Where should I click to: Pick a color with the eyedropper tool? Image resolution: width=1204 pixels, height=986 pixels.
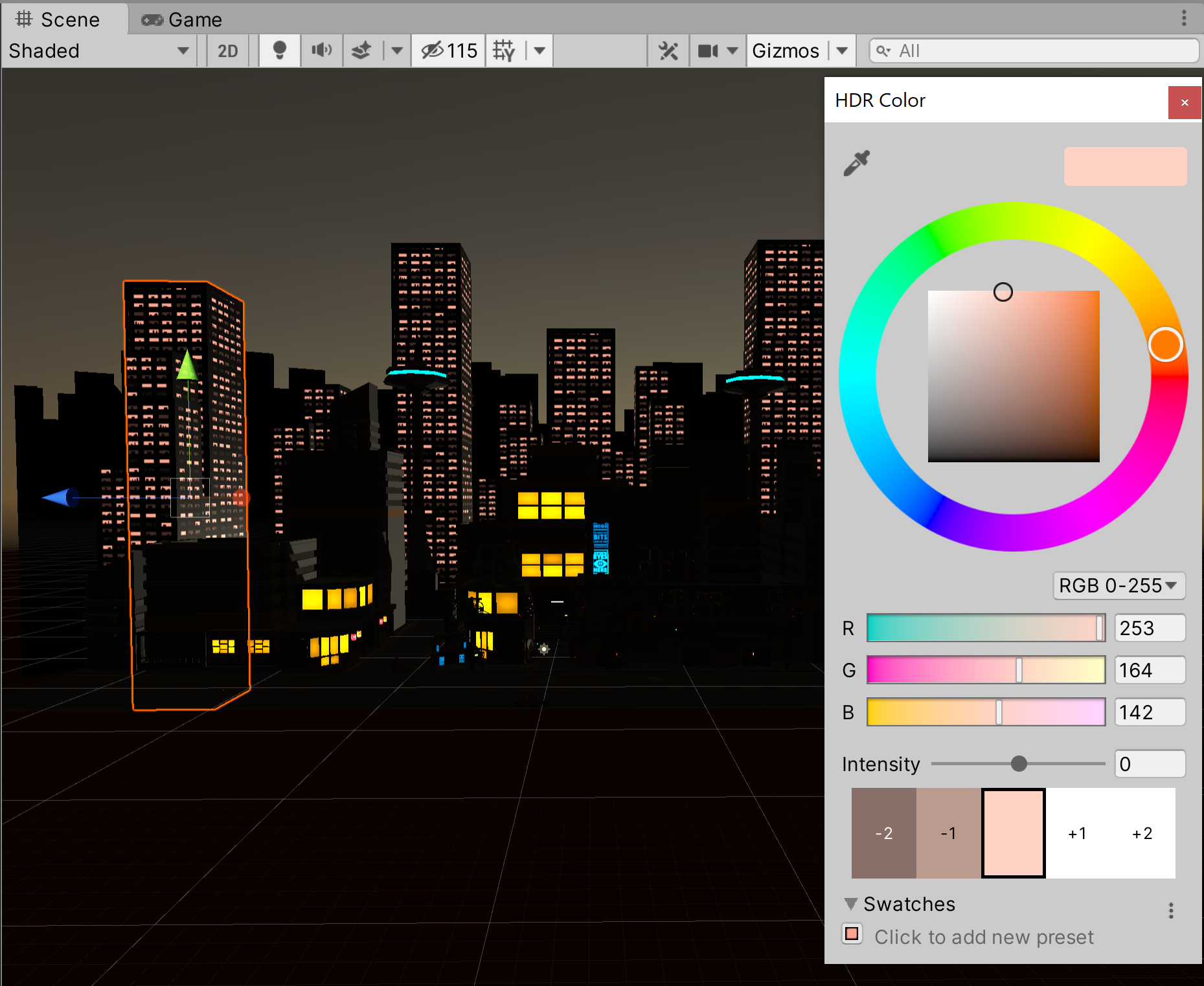(x=856, y=163)
